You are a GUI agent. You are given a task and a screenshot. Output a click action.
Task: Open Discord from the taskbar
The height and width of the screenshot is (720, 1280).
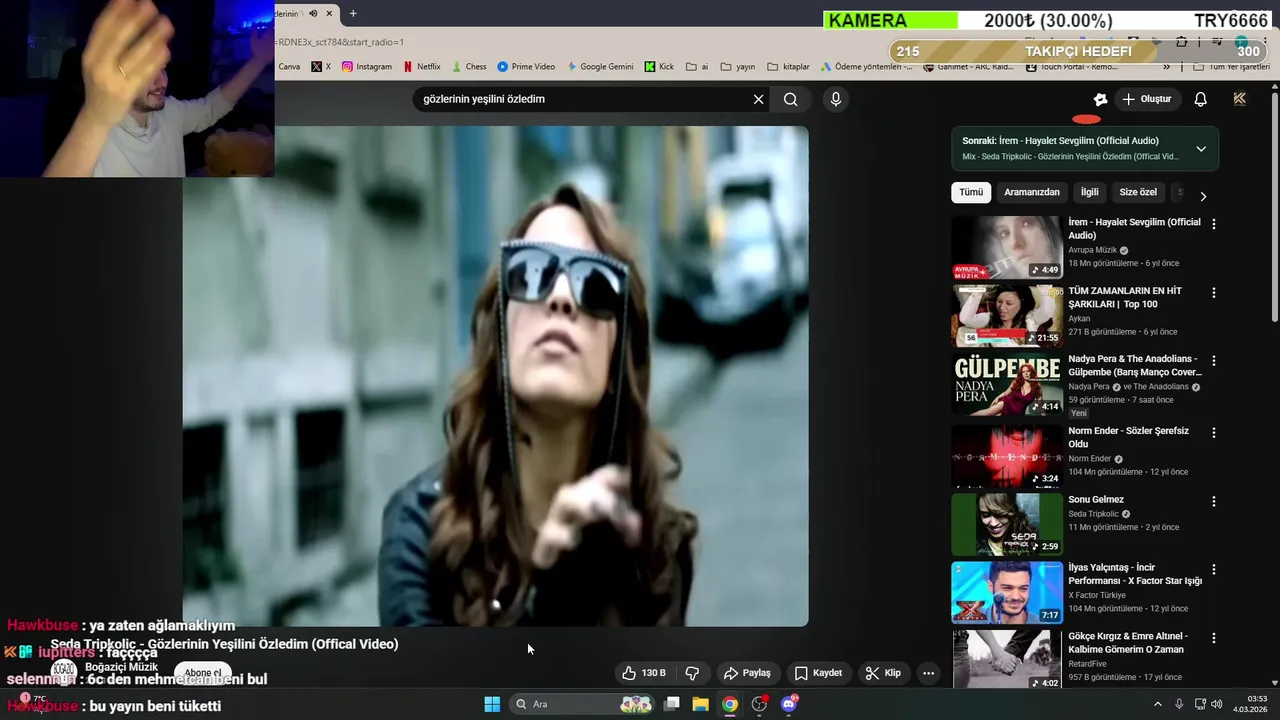click(789, 704)
